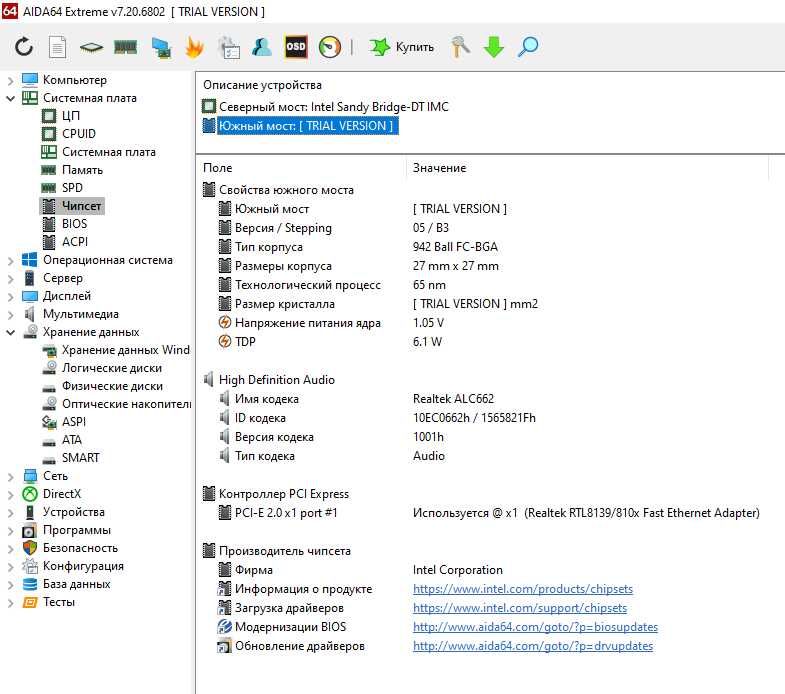This screenshot has height=694, width=785.
Task: Select the Программы tree item
Action: pyautogui.click(x=77, y=530)
